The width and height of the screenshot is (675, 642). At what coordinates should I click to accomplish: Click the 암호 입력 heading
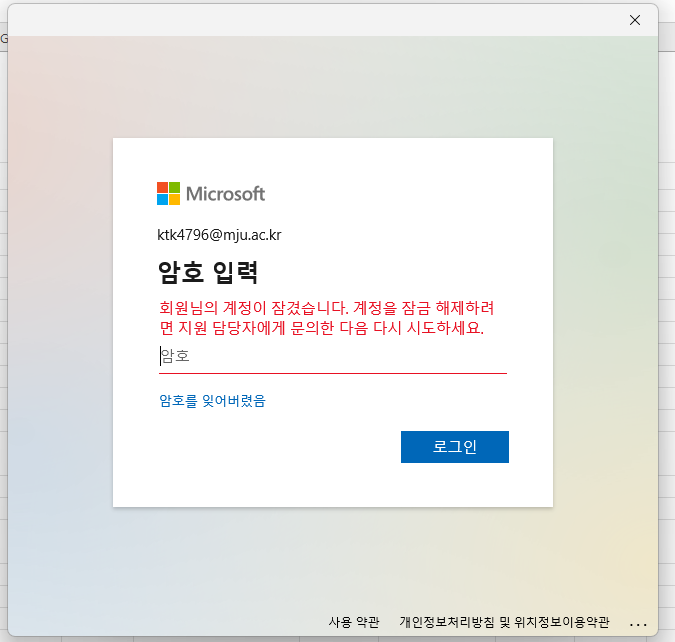(x=208, y=272)
